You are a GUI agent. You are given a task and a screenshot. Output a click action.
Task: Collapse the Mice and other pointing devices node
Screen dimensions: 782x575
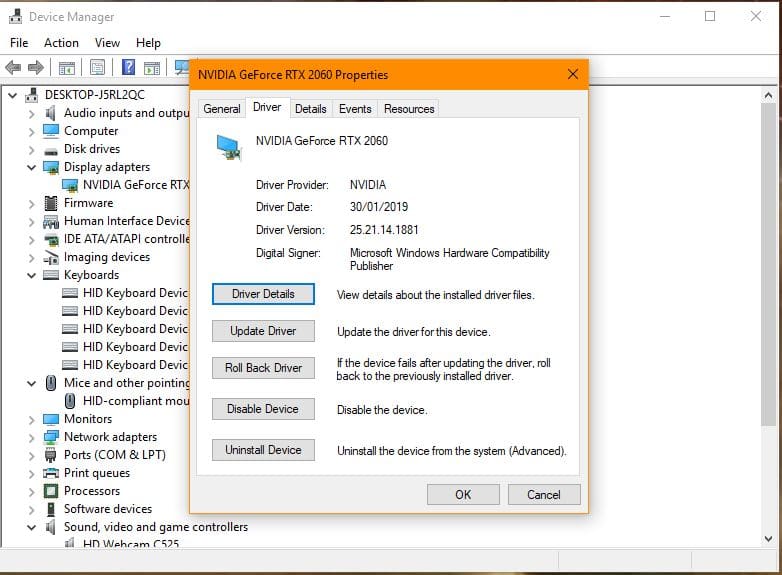pyautogui.click(x=31, y=383)
